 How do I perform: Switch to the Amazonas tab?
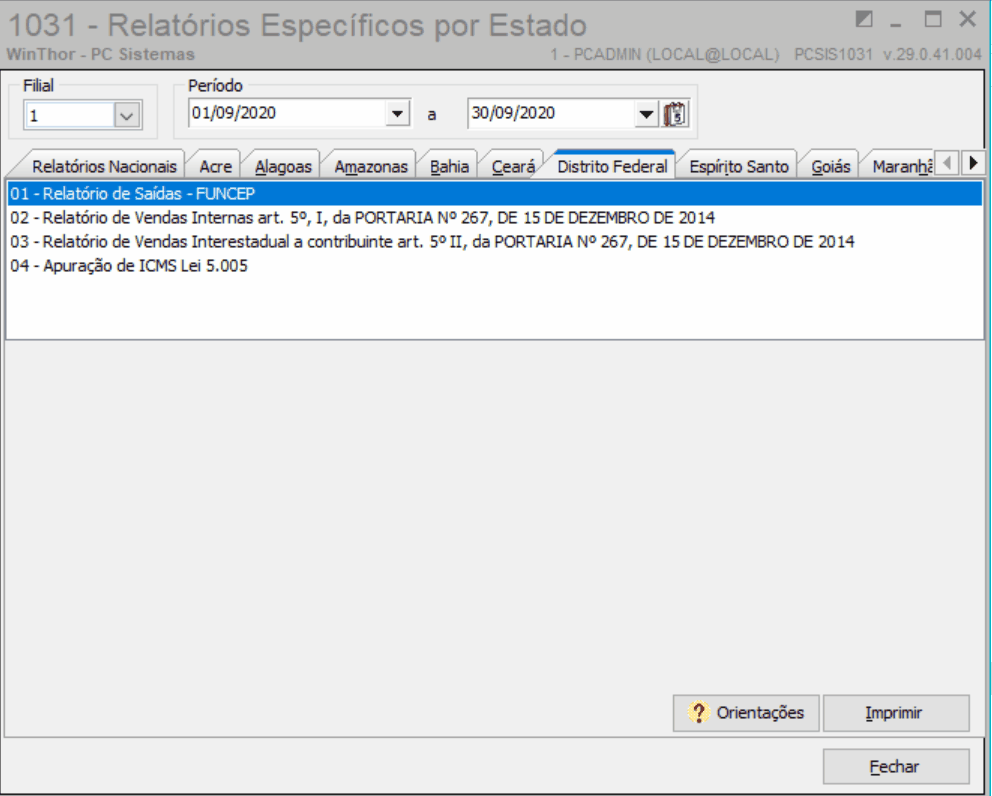[371, 166]
